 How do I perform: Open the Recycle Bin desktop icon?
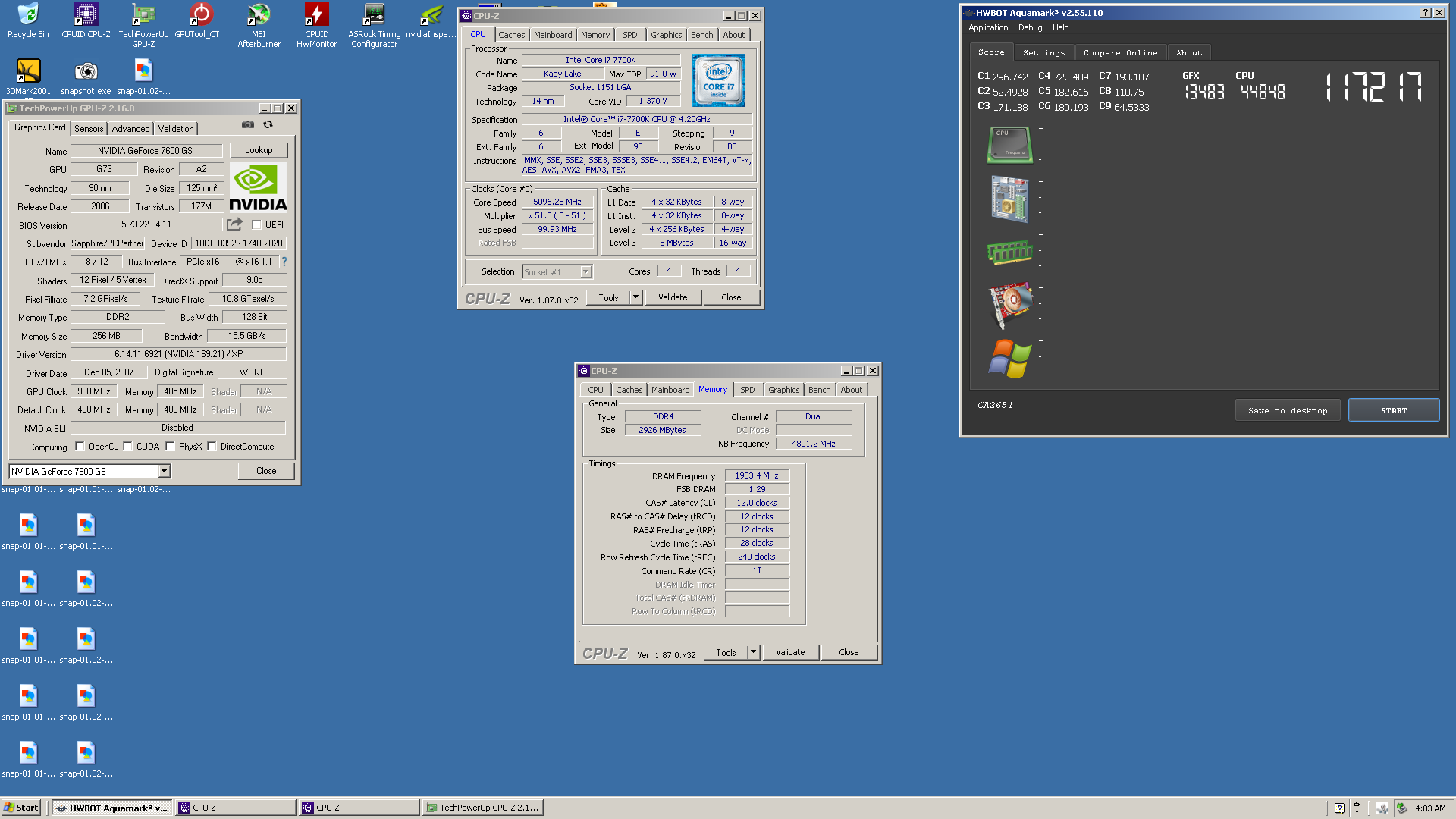[x=28, y=20]
